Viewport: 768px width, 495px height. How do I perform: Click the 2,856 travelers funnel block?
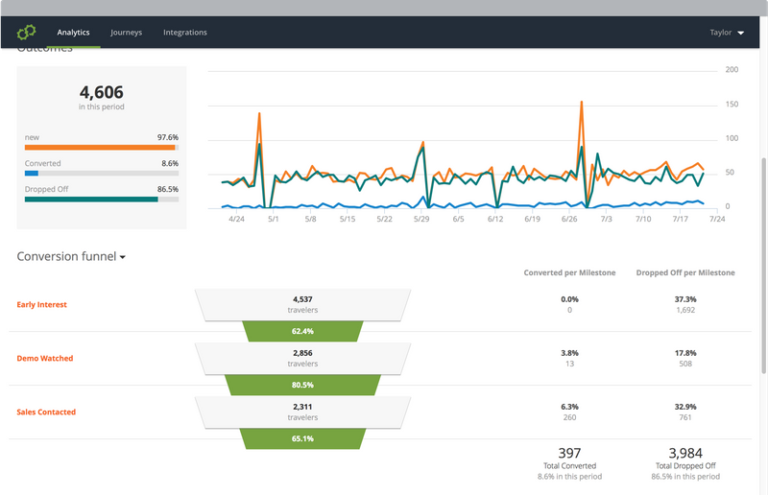point(302,358)
